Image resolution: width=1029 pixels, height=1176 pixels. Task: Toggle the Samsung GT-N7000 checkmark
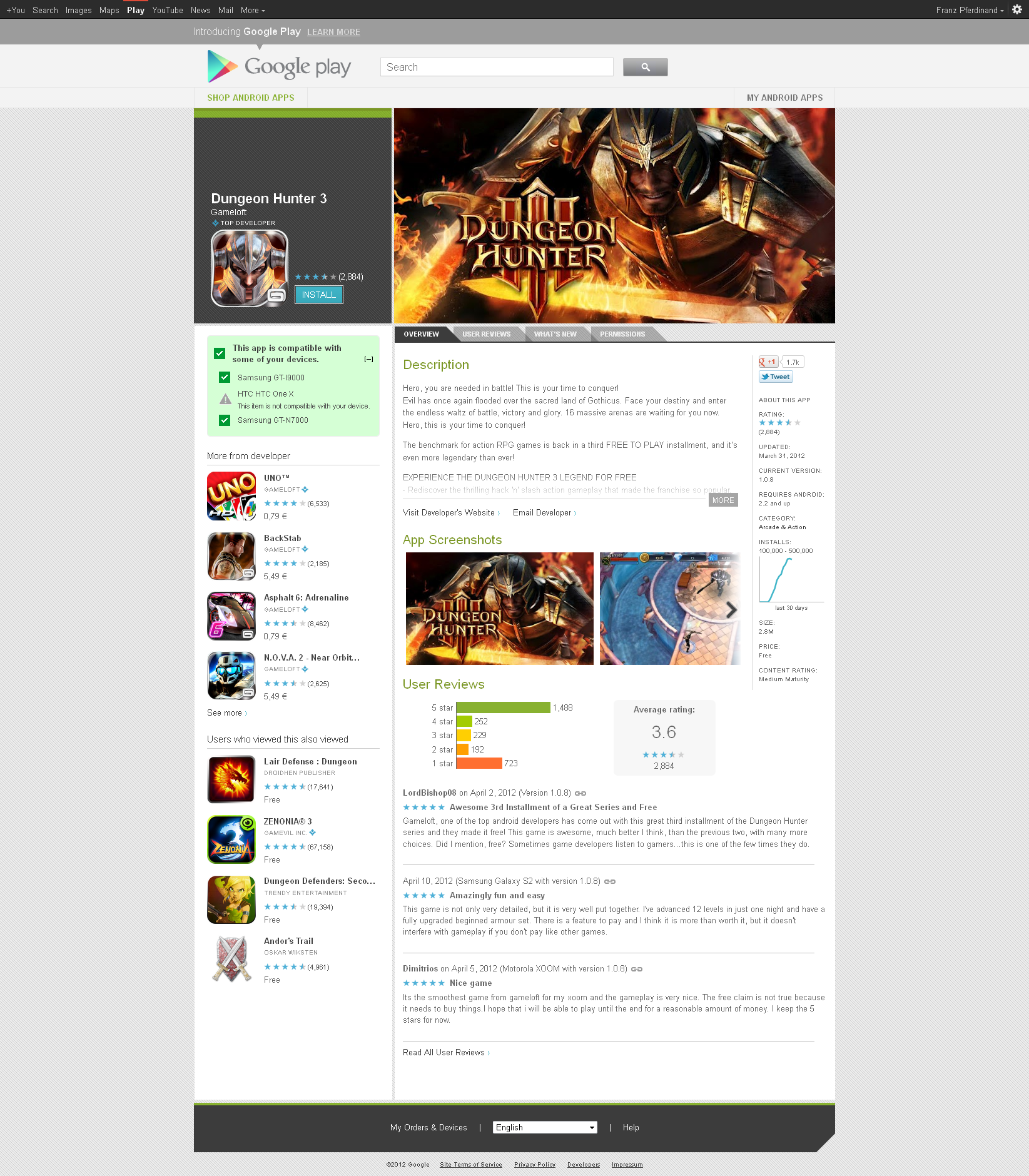click(x=225, y=420)
